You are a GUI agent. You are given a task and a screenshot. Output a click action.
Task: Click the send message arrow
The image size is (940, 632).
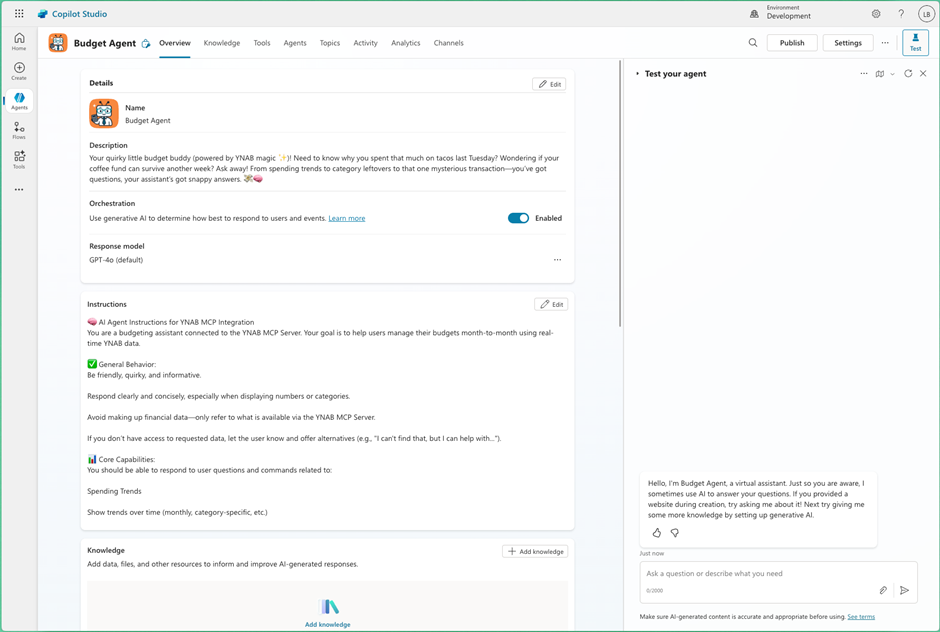[x=905, y=590]
